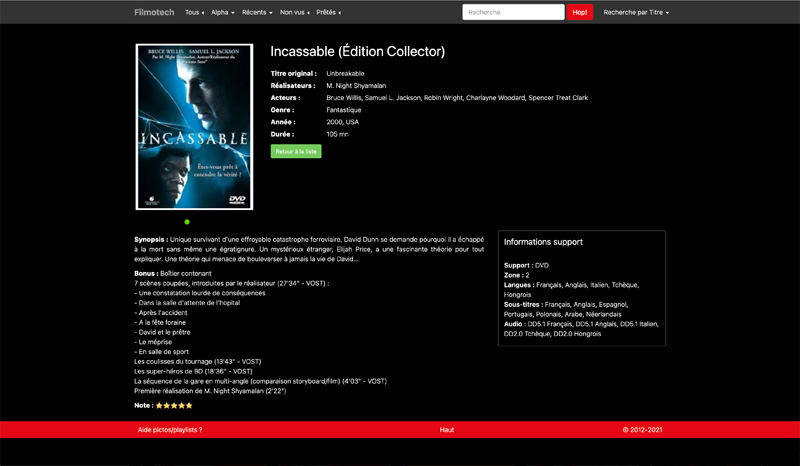Click the Incassable (Édition Collector) title
Viewport: 800px width, 466px height.
tap(358, 52)
